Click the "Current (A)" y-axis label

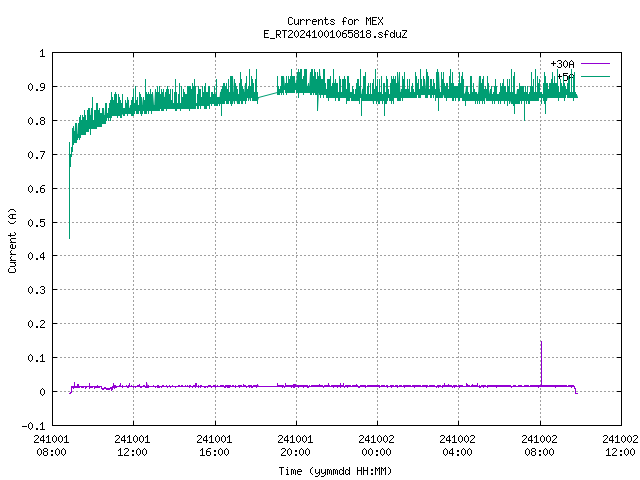12,240
